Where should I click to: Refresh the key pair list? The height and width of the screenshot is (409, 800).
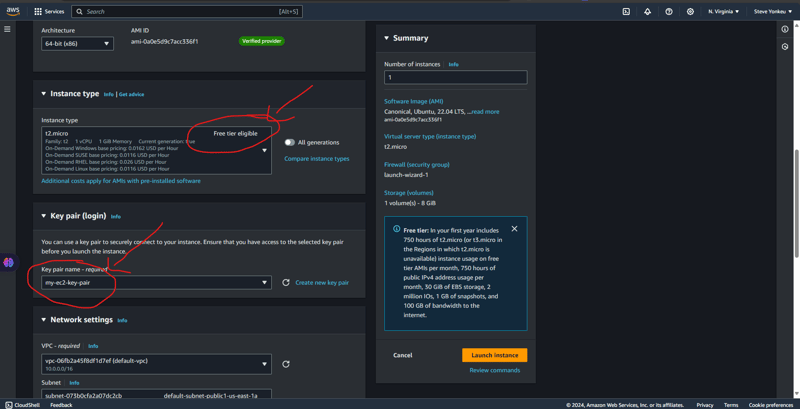click(286, 283)
